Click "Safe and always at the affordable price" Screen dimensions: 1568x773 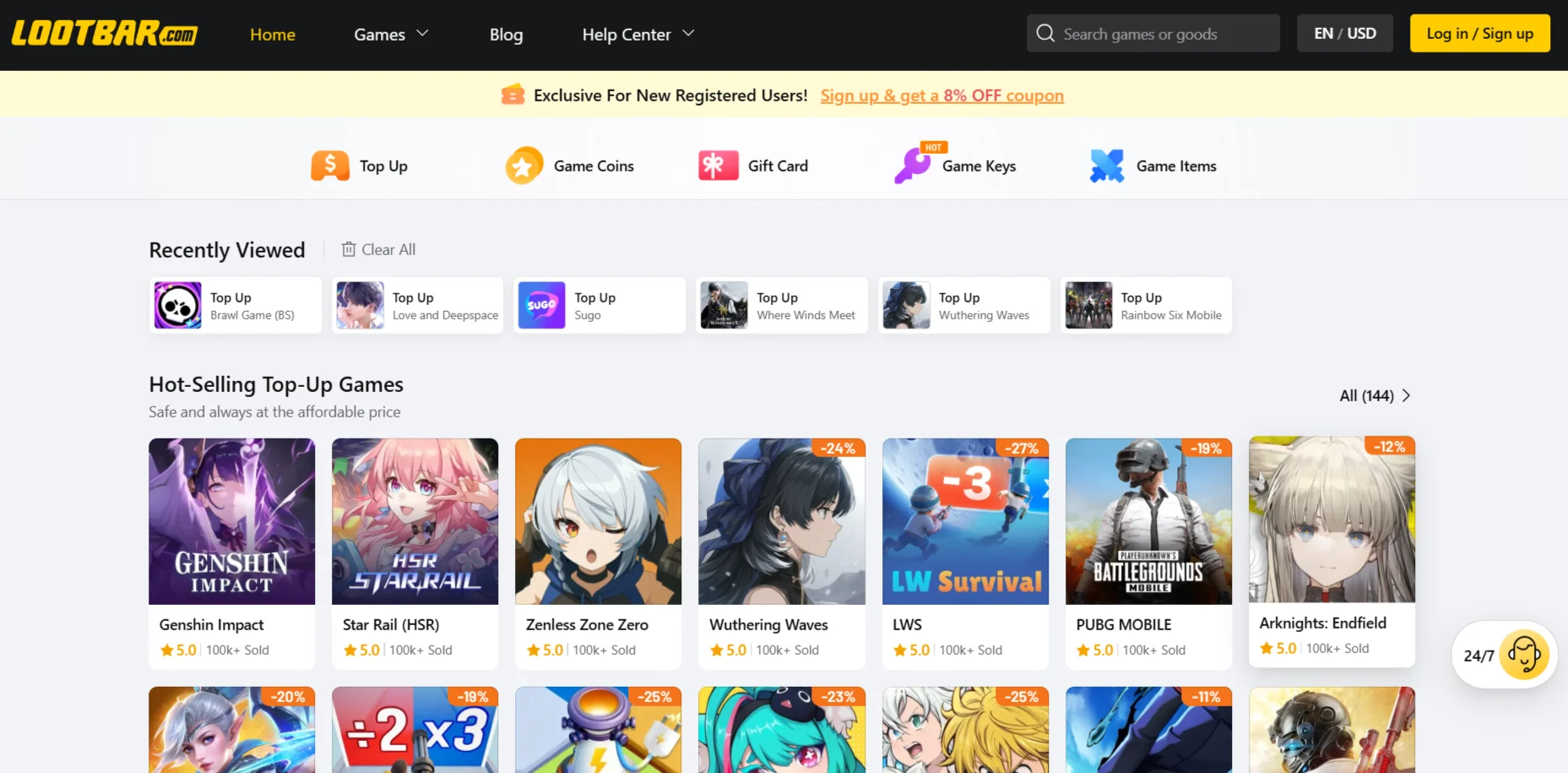(x=274, y=411)
